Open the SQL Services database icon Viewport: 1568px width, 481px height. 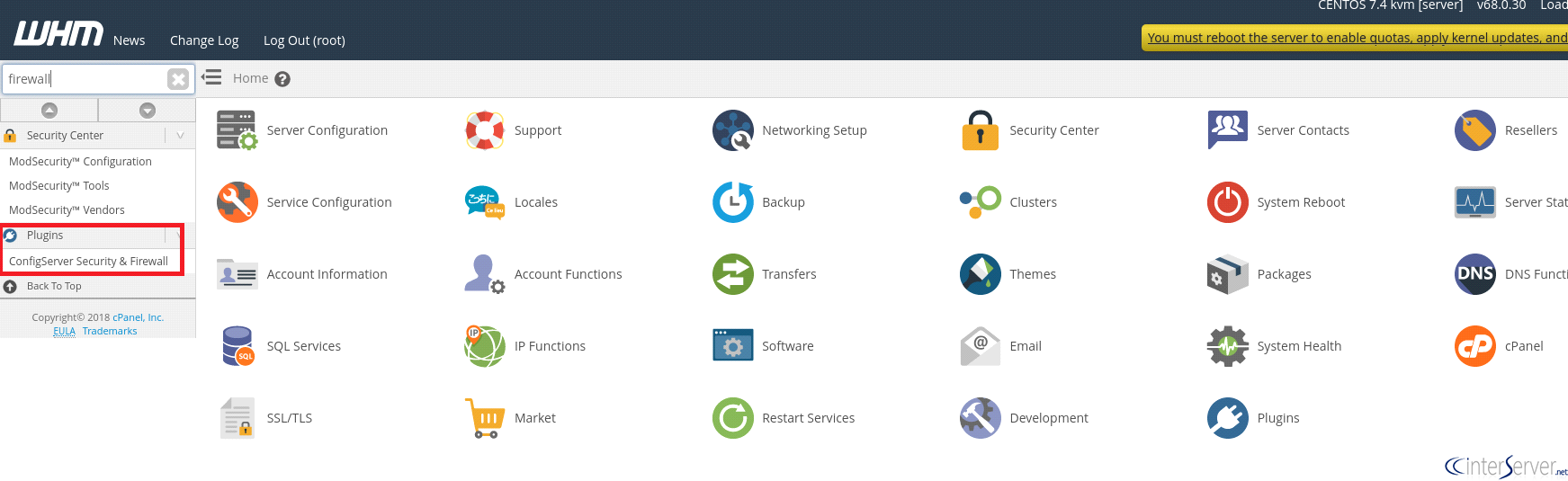(237, 346)
